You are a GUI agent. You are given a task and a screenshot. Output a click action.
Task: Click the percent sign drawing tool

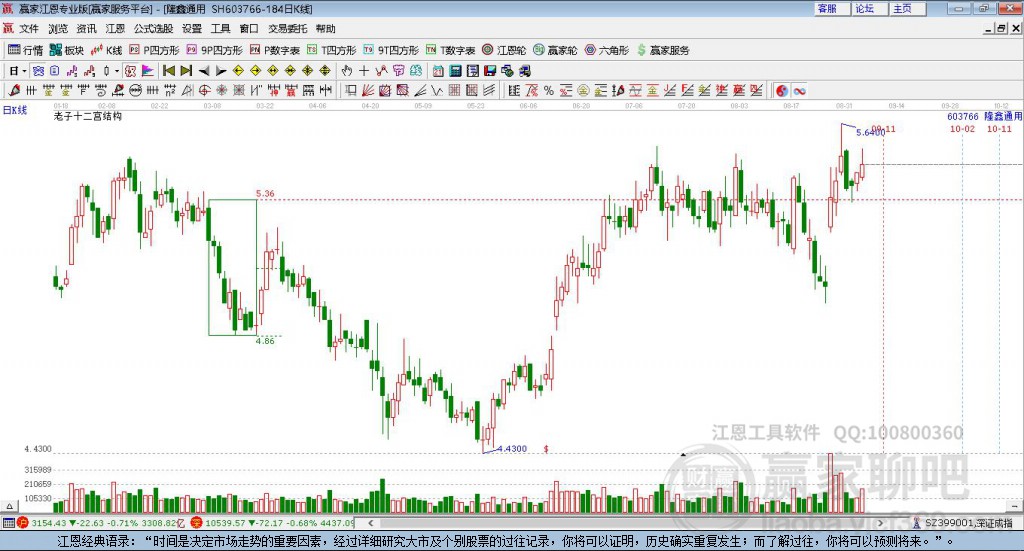[x=549, y=91]
